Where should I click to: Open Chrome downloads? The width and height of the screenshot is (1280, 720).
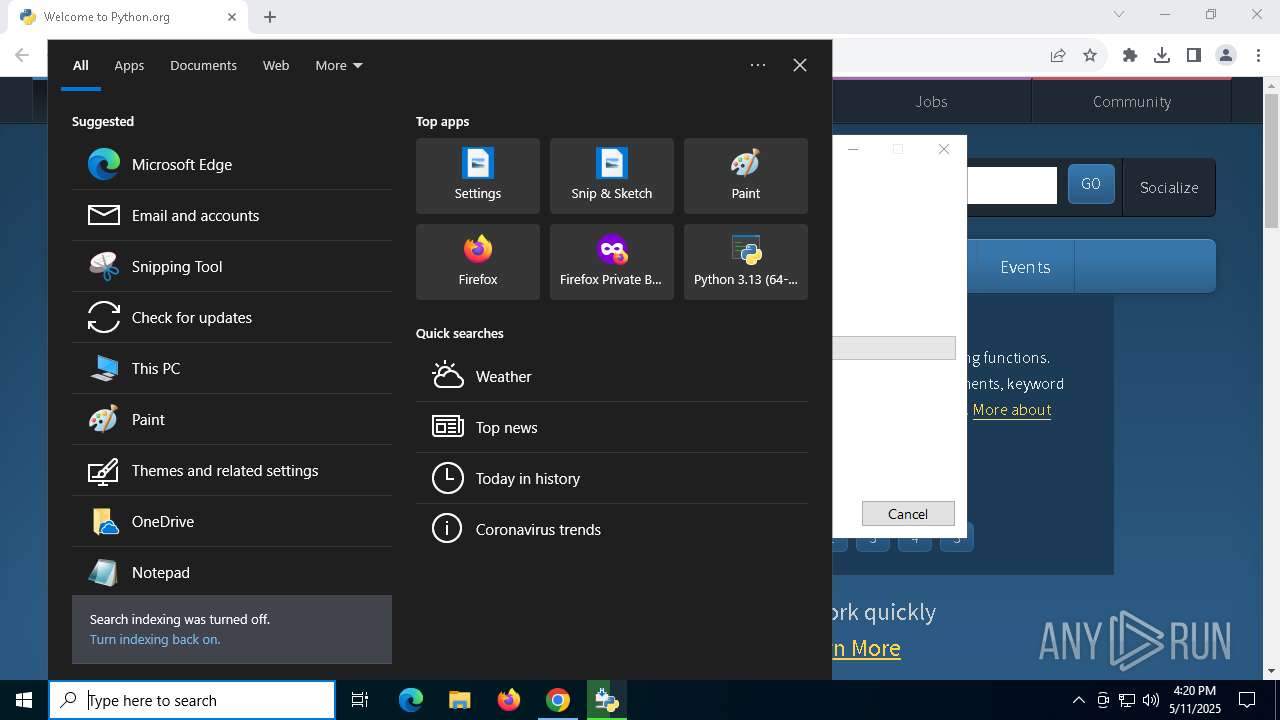pos(1162,55)
